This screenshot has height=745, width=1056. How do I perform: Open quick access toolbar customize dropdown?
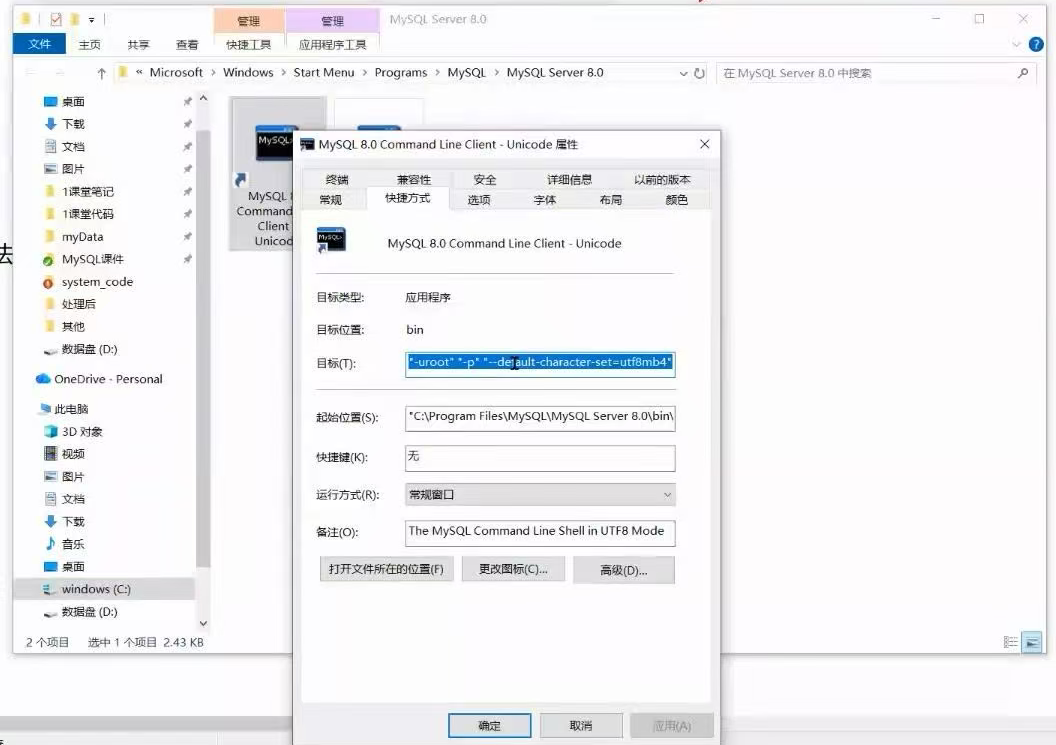point(92,20)
